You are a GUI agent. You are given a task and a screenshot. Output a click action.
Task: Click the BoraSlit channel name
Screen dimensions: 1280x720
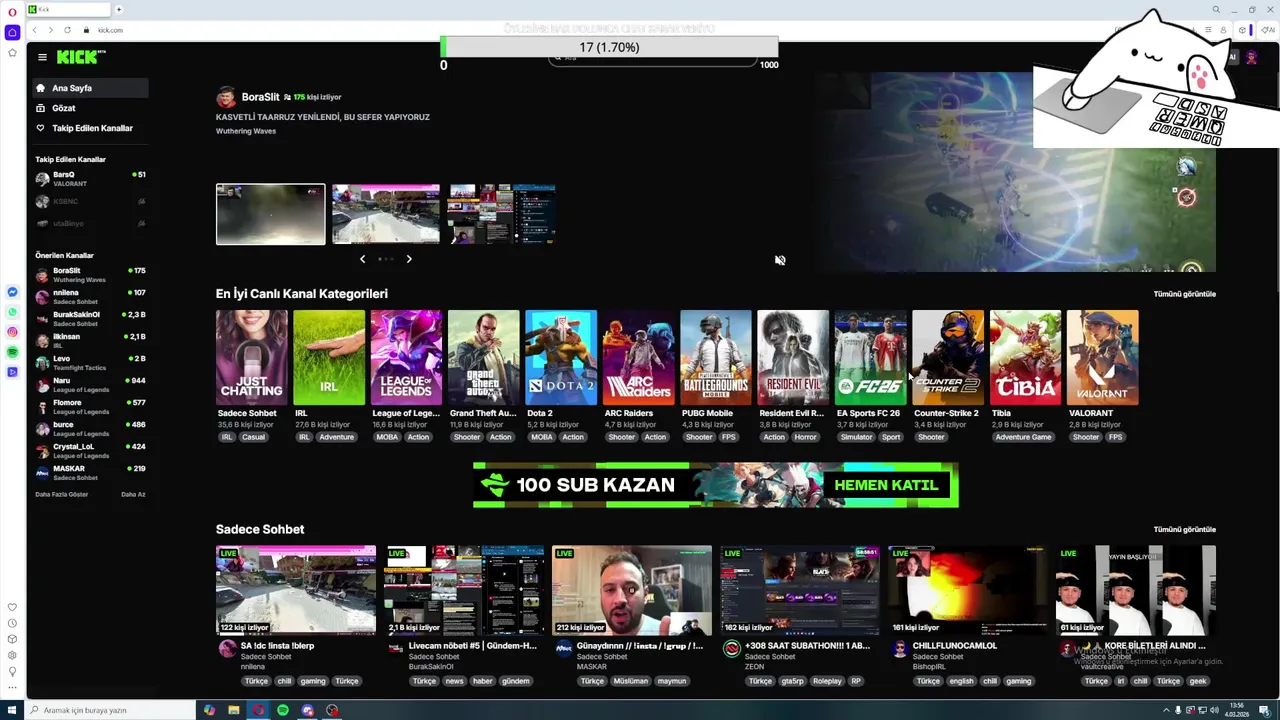(x=260, y=97)
